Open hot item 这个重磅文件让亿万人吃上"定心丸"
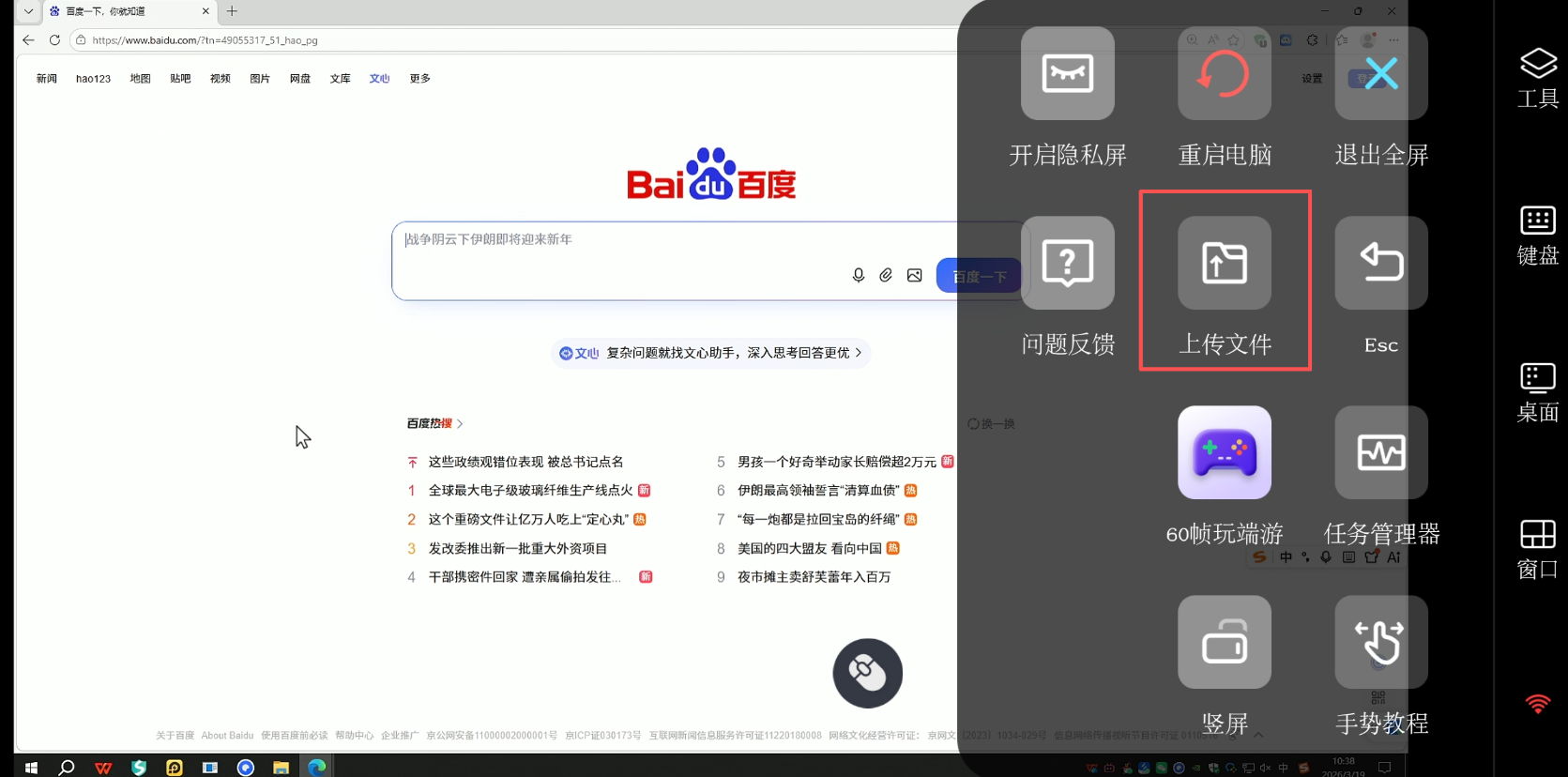 click(528, 520)
